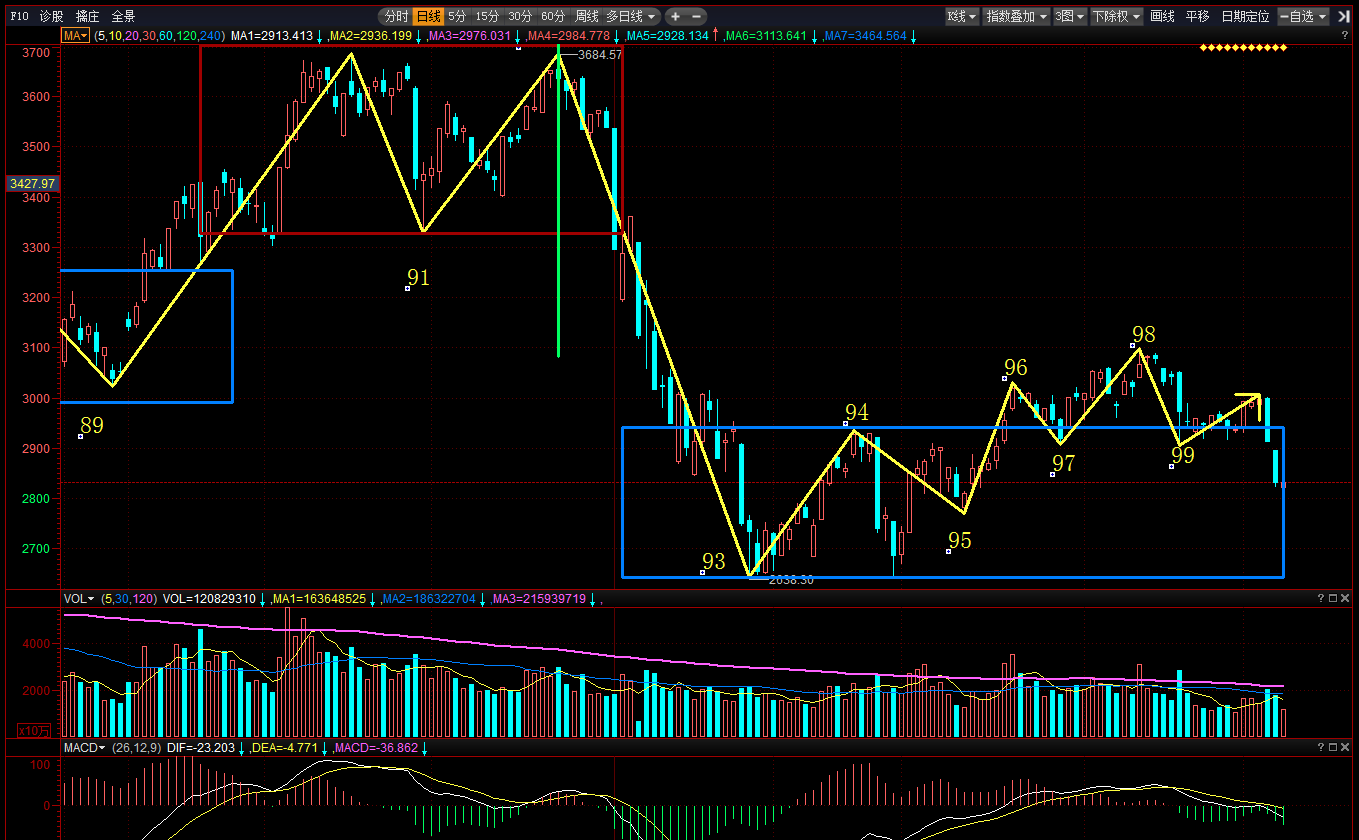Edit MACD parameters (26,12,9)
The width and height of the screenshot is (1359, 840).
click(136, 748)
